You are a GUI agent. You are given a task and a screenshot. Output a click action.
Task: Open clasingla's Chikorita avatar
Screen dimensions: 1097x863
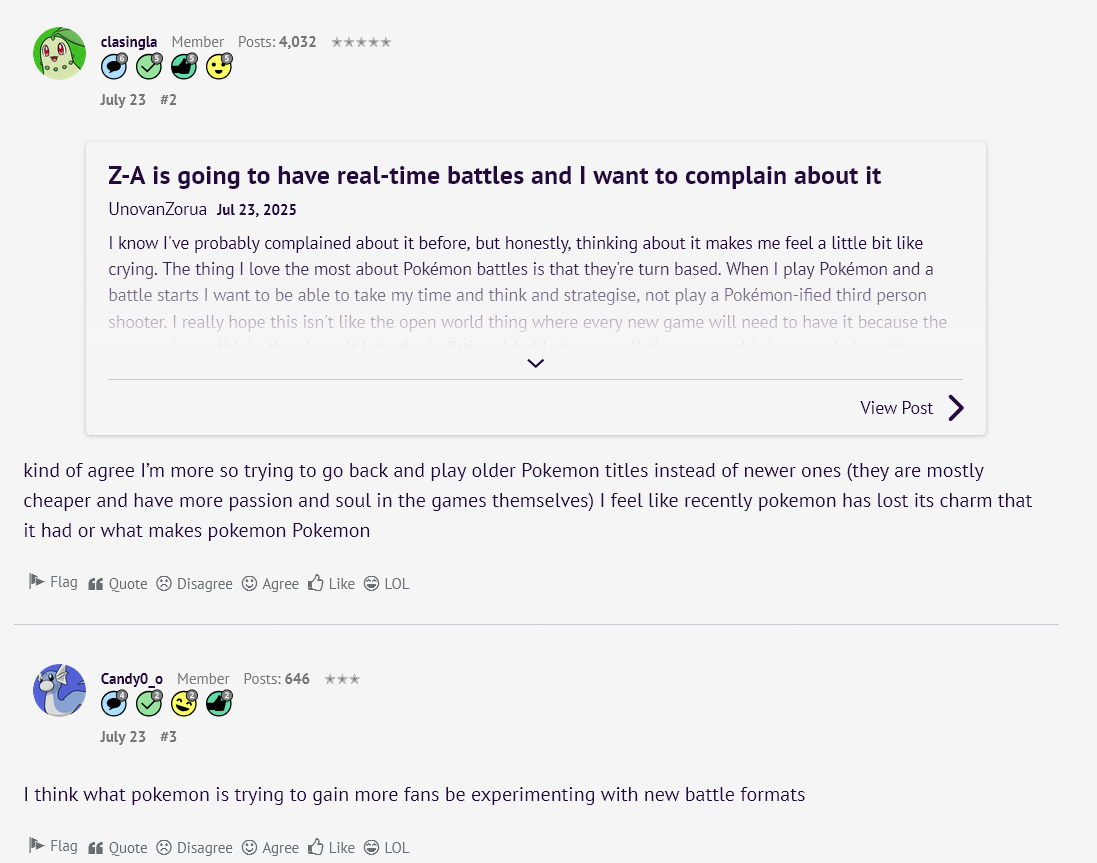59,53
